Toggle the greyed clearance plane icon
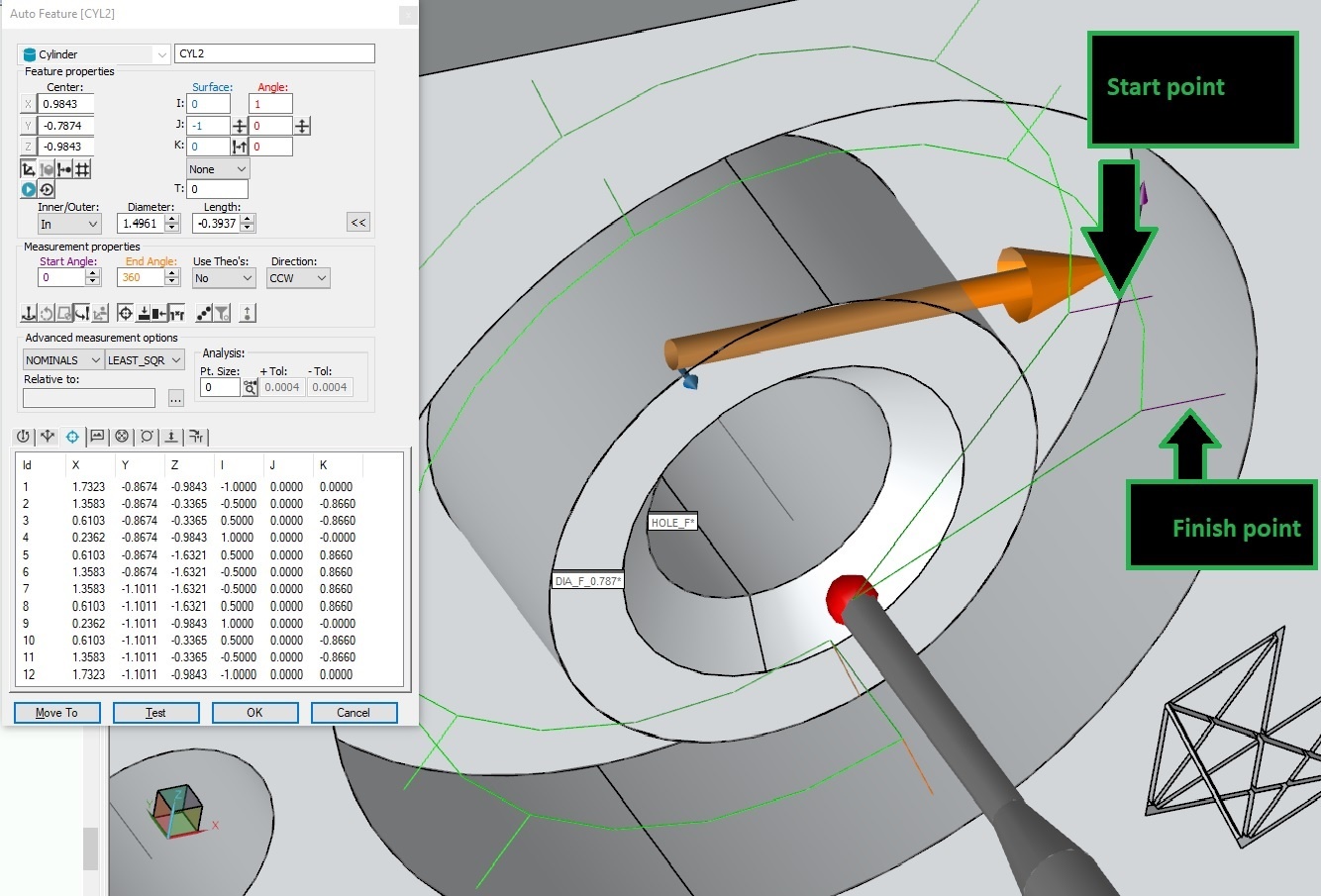The width and height of the screenshot is (1321, 896). (64, 314)
